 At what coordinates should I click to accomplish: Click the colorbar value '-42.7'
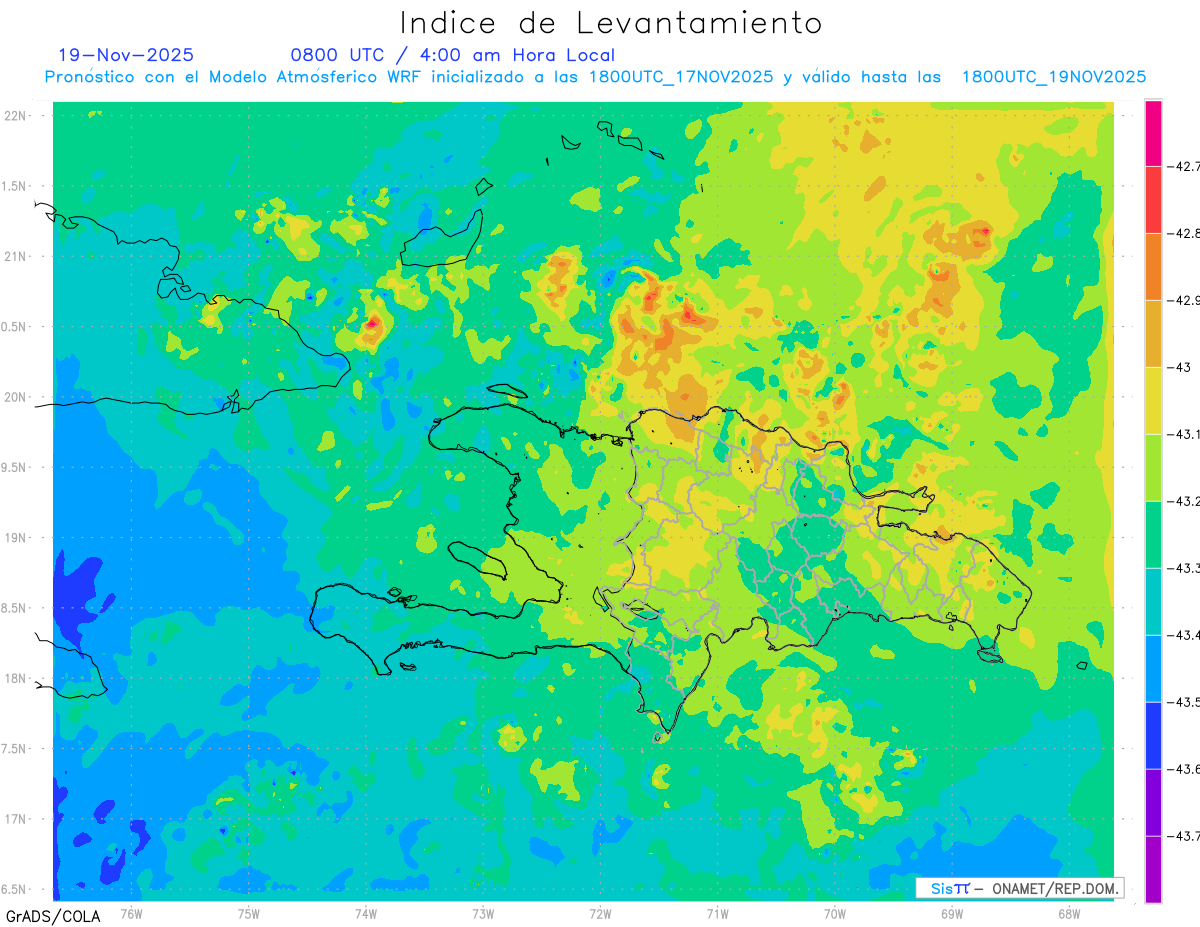pyautogui.click(x=1184, y=166)
